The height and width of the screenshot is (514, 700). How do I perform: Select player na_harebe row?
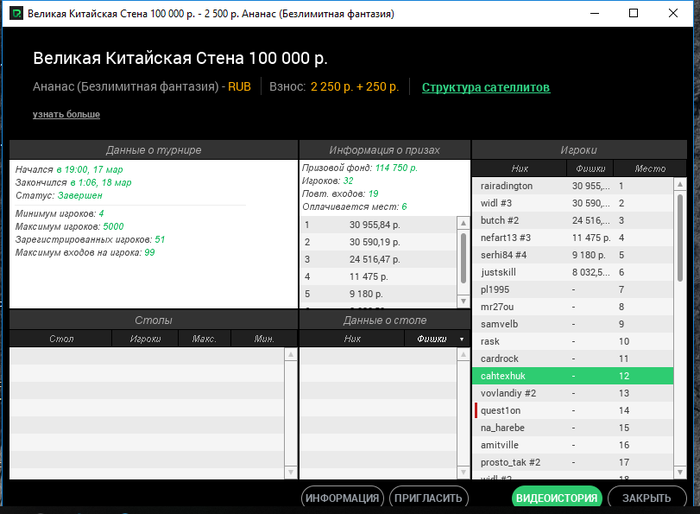click(x=572, y=427)
